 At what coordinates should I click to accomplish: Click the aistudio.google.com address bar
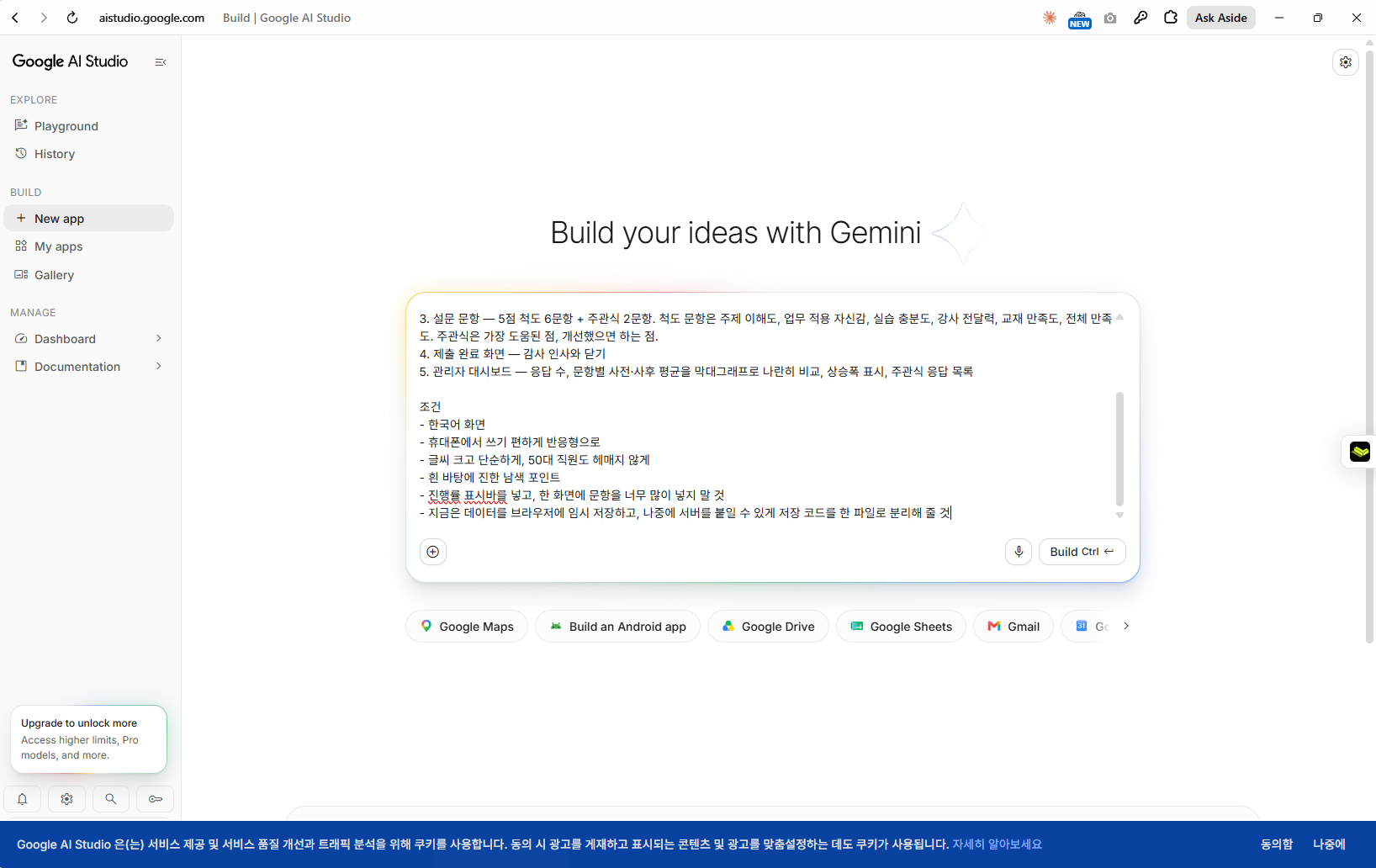click(x=151, y=18)
